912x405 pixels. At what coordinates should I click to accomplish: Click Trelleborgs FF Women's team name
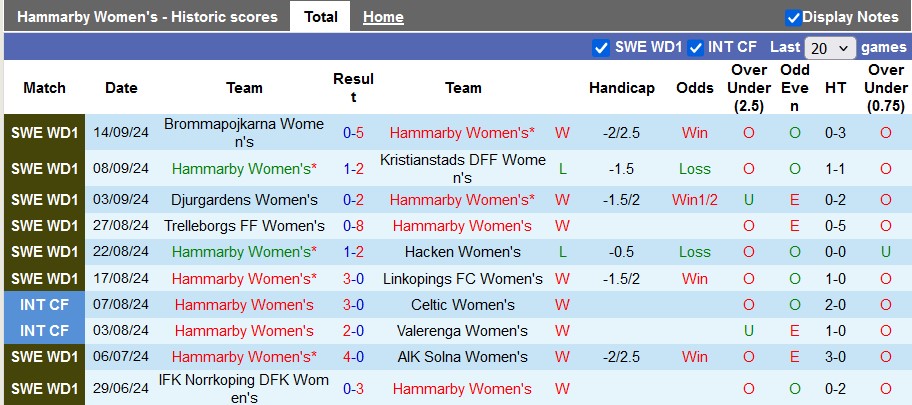tap(244, 226)
